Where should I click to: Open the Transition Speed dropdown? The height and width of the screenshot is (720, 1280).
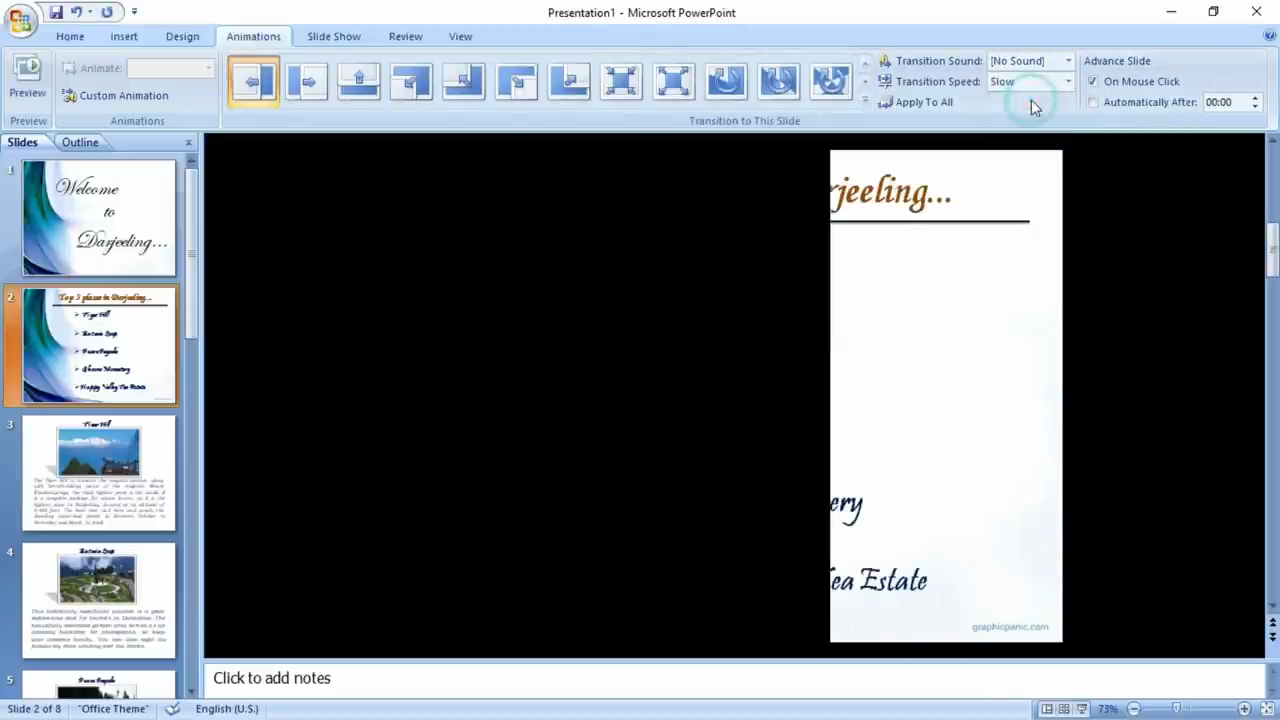1068,82
